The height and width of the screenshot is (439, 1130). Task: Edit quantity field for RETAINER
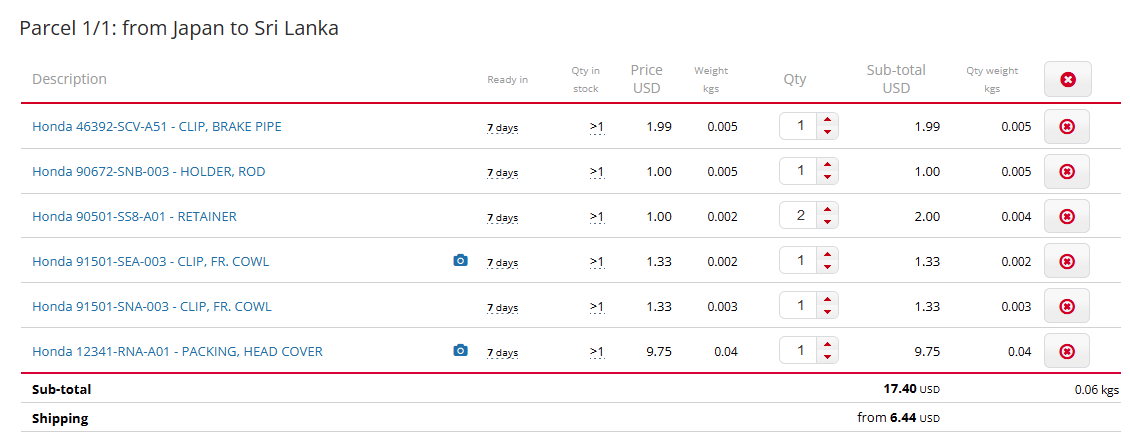(798, 216)
